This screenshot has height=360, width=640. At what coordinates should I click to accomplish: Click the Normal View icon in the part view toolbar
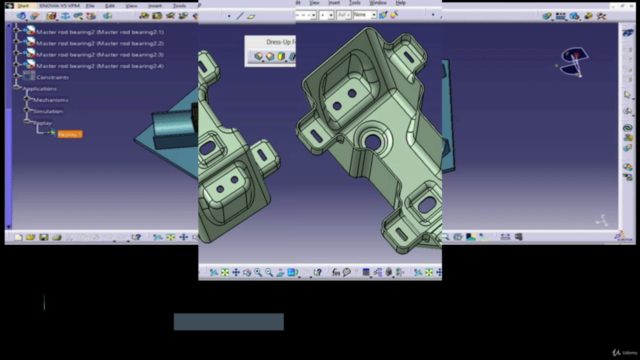[x=280, y=272]
